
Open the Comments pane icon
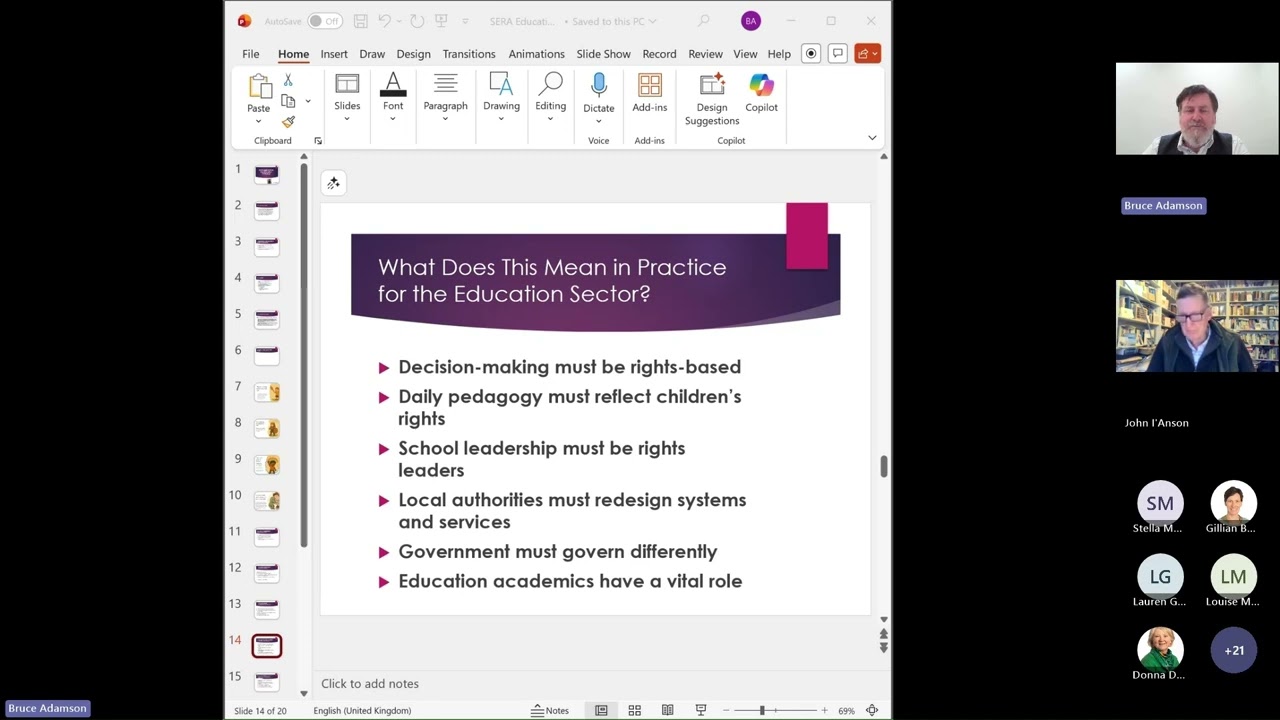[838, 54]
